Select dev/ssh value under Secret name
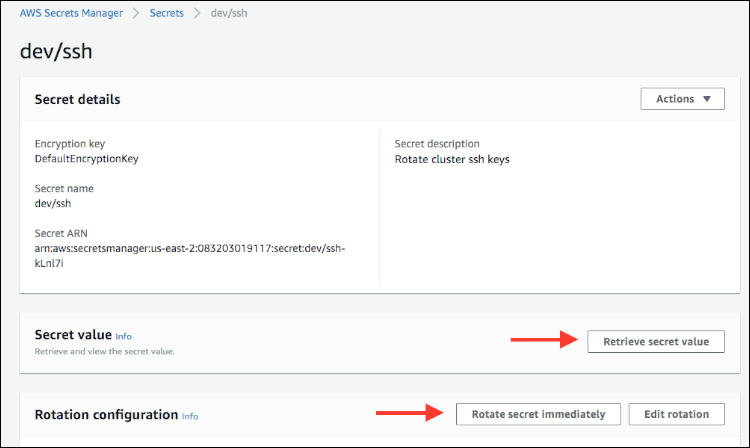 click(x=53, y=203)
